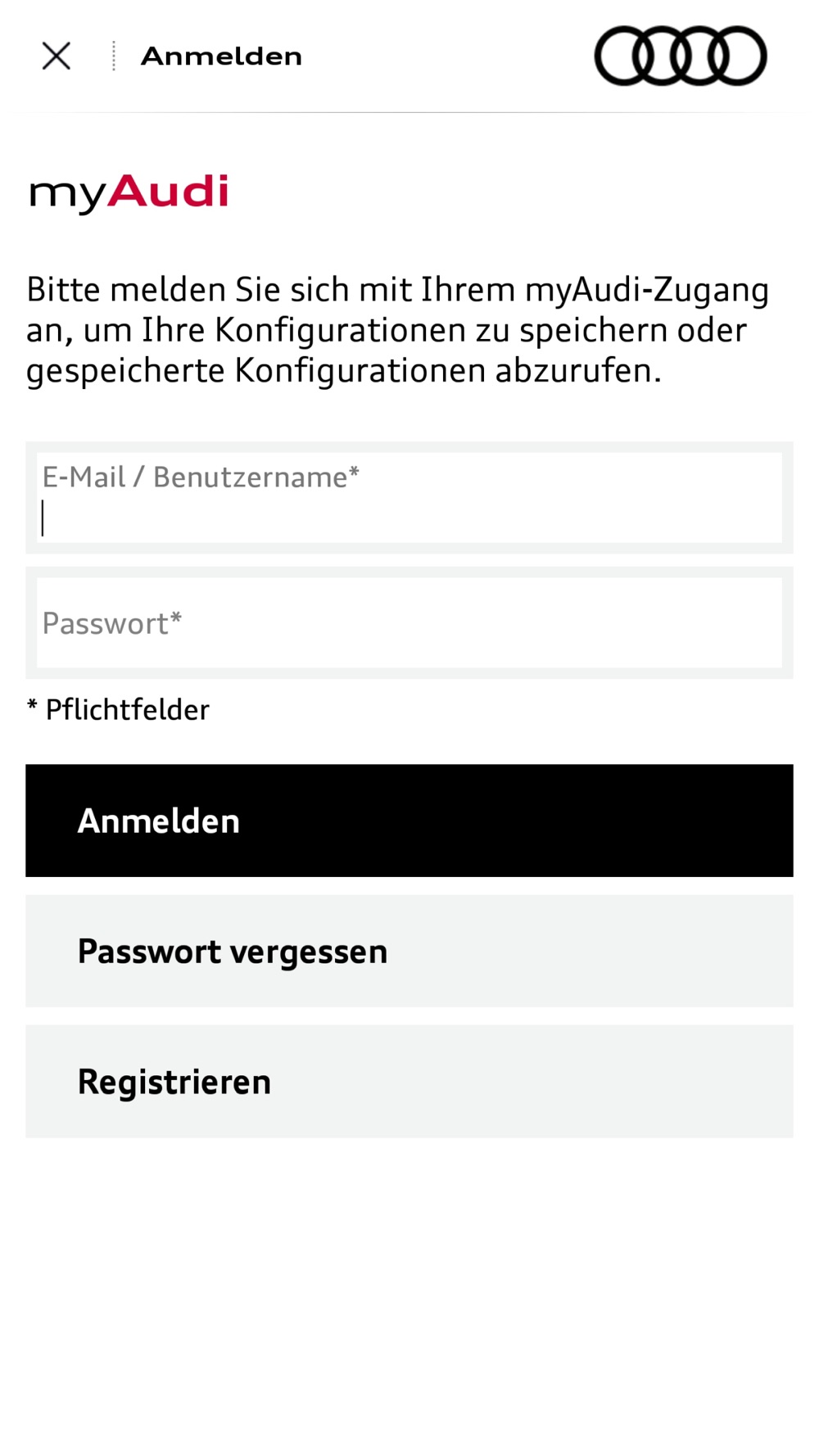
Task: Click the "* Pflichtfelder" note
Action: pyautogui.click(x=119, y=710)
